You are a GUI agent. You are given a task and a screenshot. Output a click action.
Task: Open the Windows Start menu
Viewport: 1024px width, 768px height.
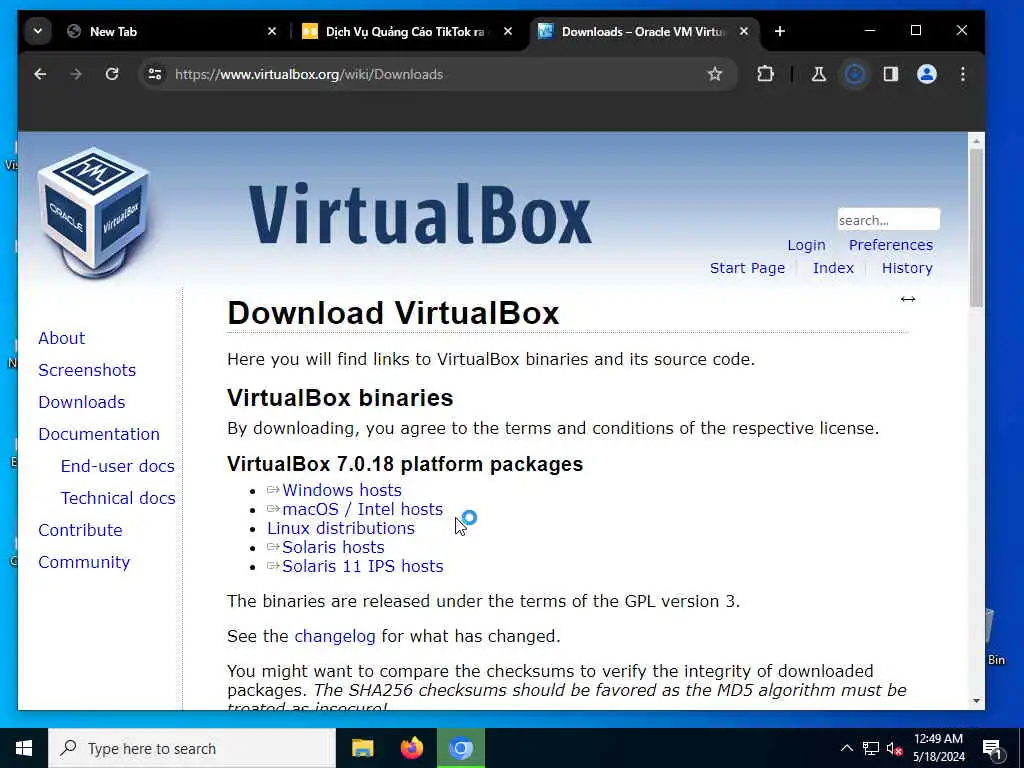pos(24,748)
